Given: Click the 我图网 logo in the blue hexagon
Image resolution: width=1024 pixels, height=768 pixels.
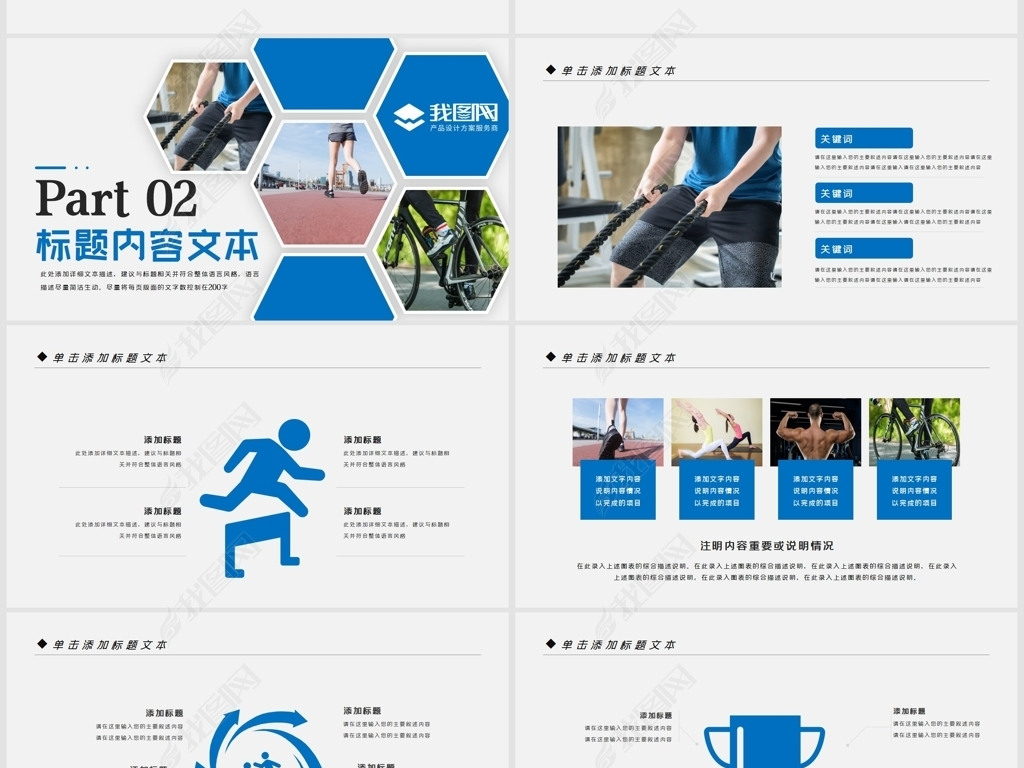Looking at the screenshot, I should pyautogui.click(x=446, y=117).
